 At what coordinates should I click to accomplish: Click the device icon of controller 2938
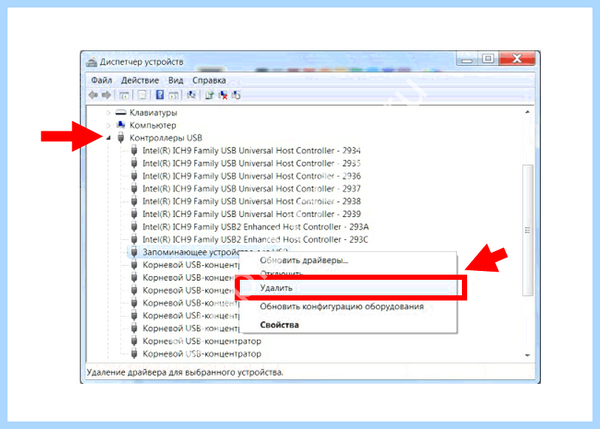tap(134, 201)
